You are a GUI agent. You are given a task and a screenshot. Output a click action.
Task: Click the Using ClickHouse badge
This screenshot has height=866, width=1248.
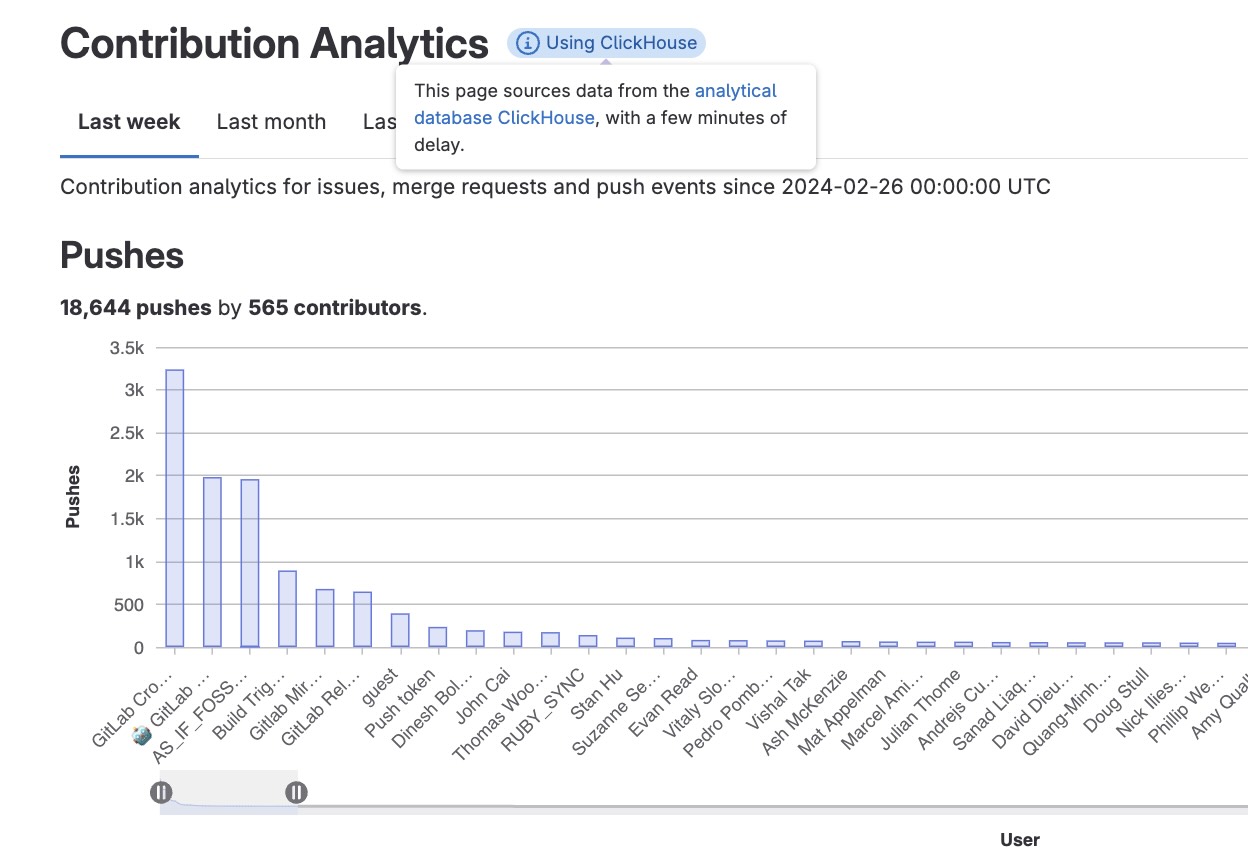point(605,43)
